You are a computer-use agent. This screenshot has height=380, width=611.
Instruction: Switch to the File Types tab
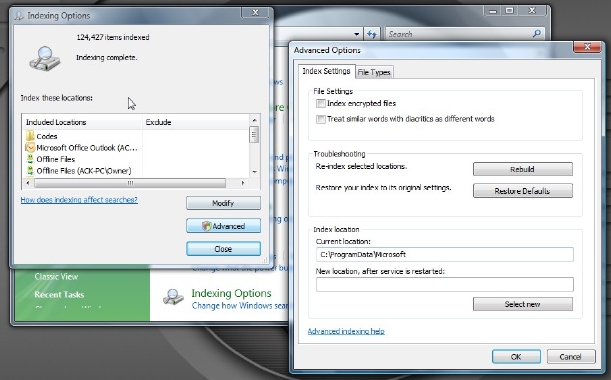374,72
